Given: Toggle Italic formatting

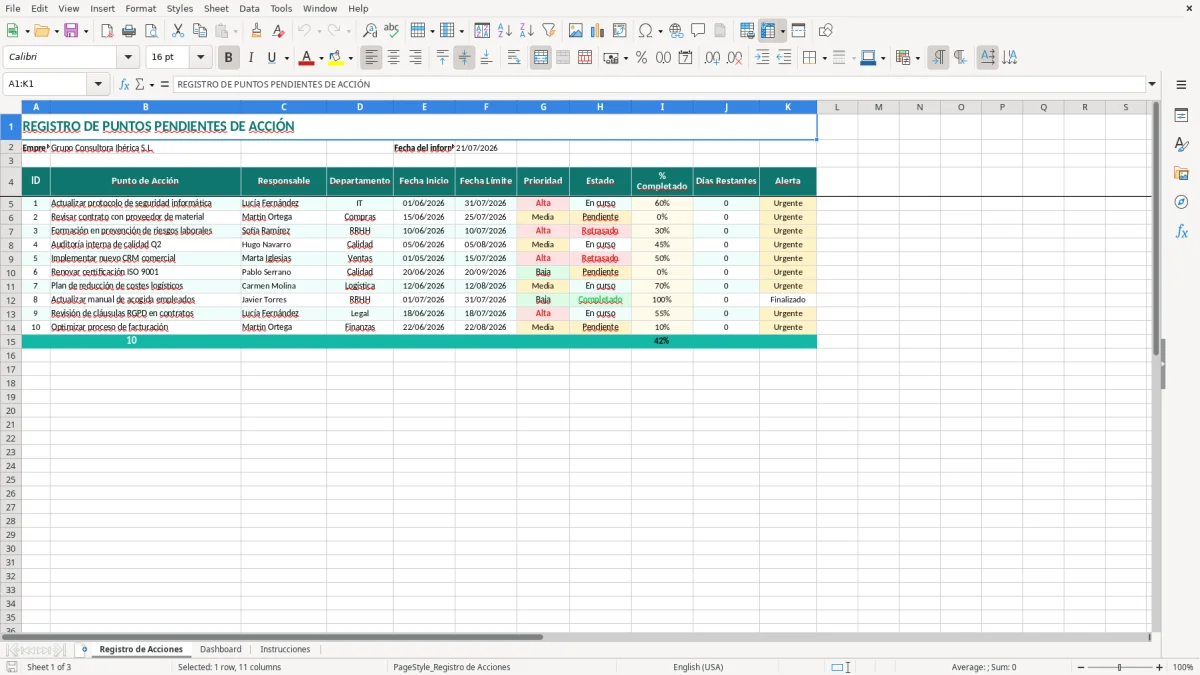Looking at the screenshot, I should click(250, 58).
